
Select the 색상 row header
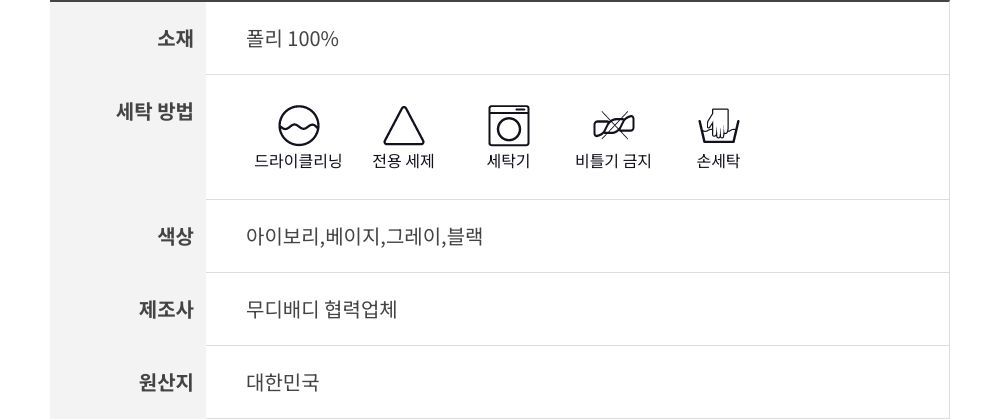(175, 237)
